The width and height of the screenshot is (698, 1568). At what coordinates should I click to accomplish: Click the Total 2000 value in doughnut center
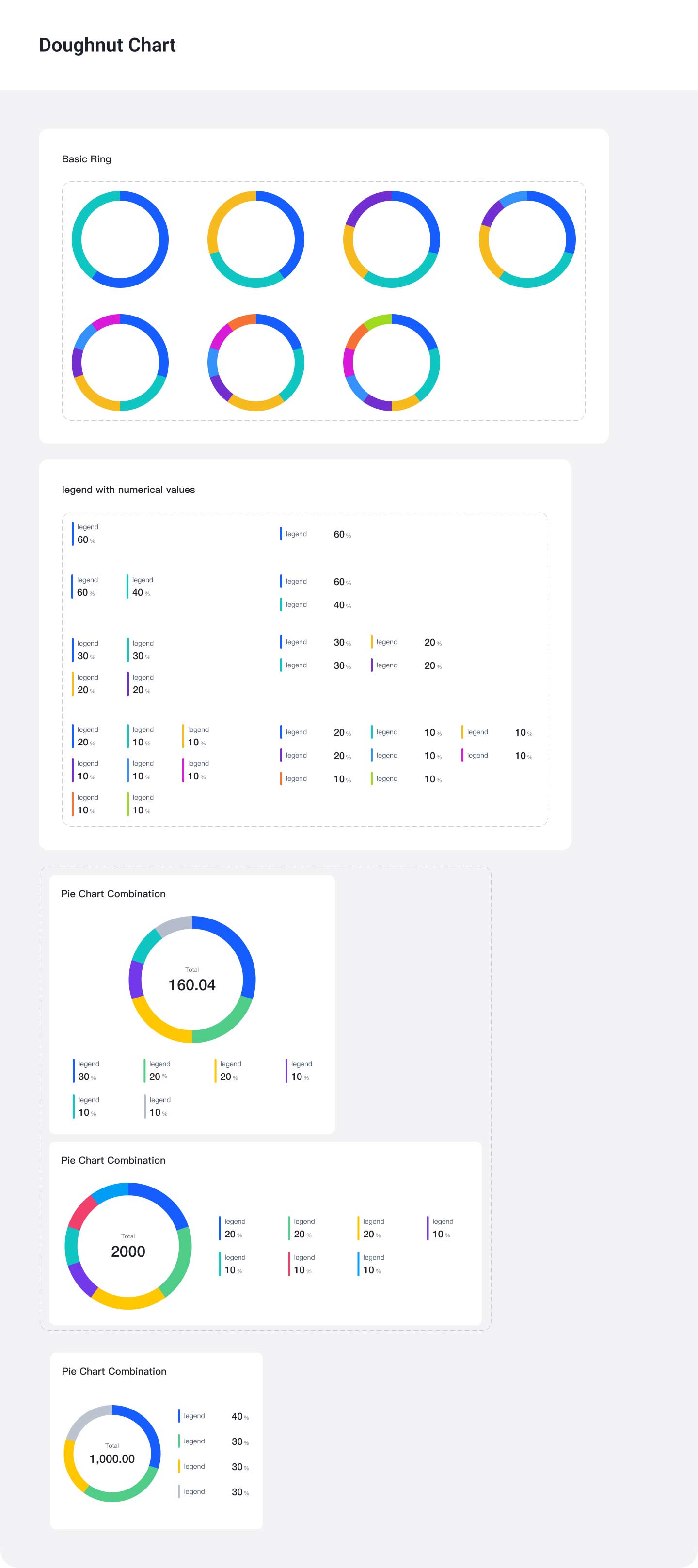(x=128, y=1251)
